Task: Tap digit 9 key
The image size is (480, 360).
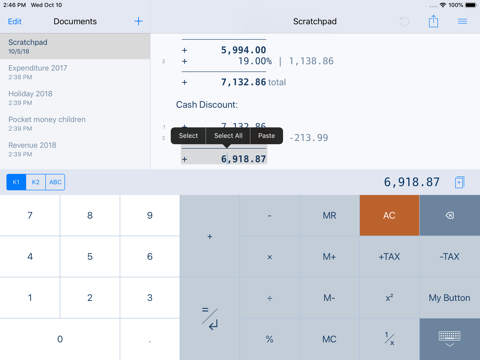Action: point(150,216)
